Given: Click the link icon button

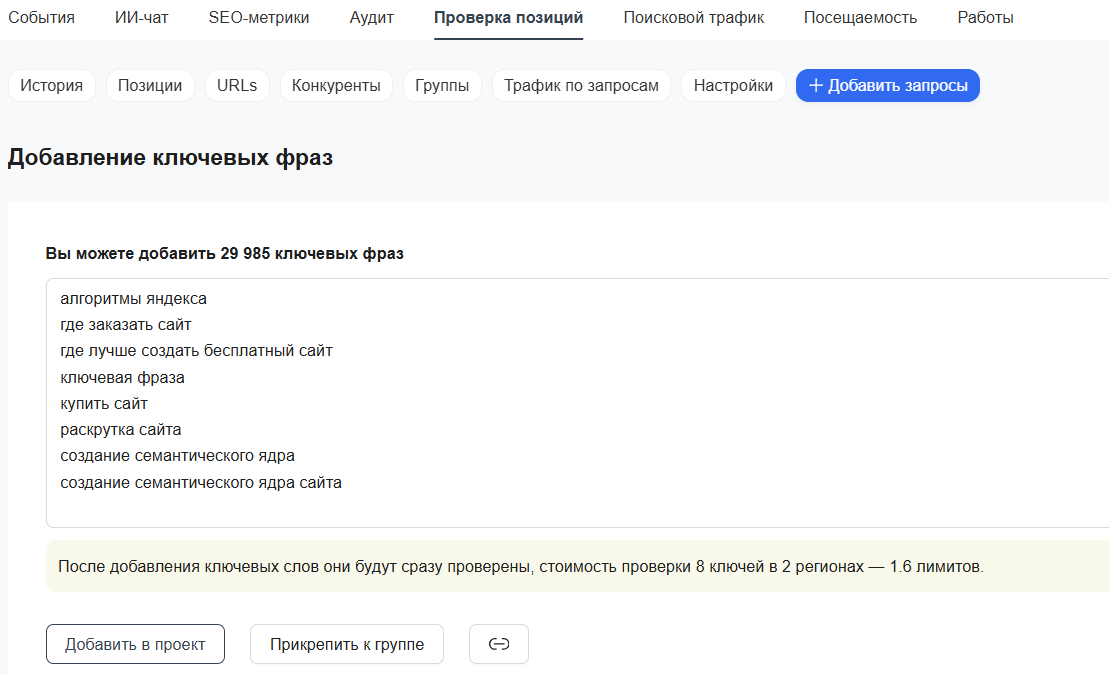Looking at the screenshot, I should (x=498, y=644).
